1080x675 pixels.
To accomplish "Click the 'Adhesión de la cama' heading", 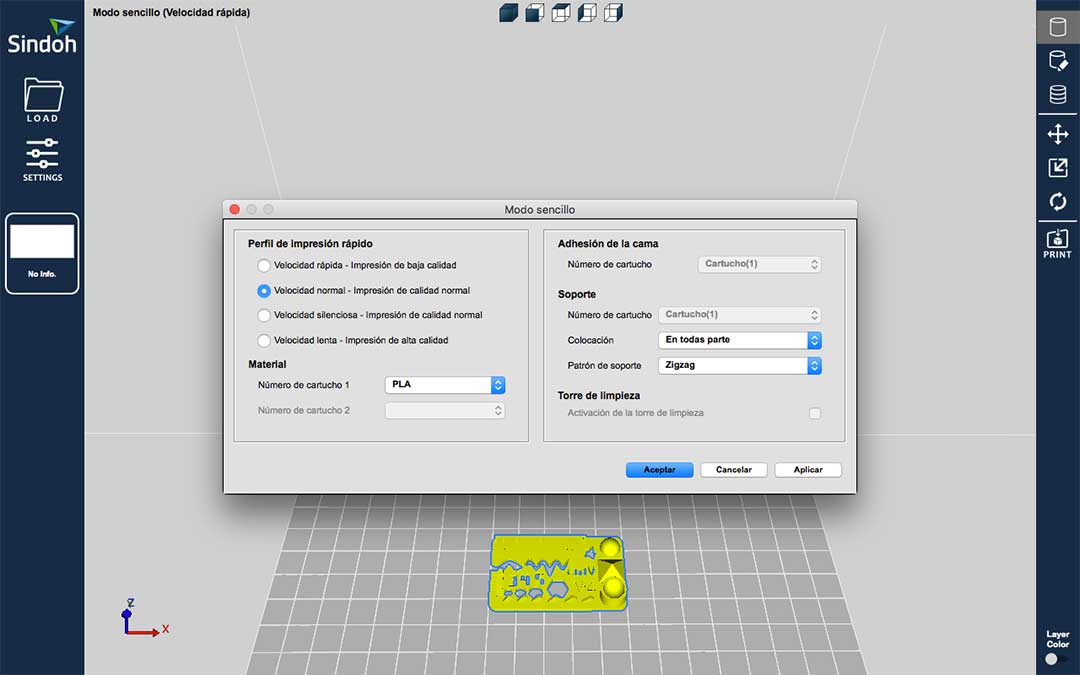I will (608, 244).
